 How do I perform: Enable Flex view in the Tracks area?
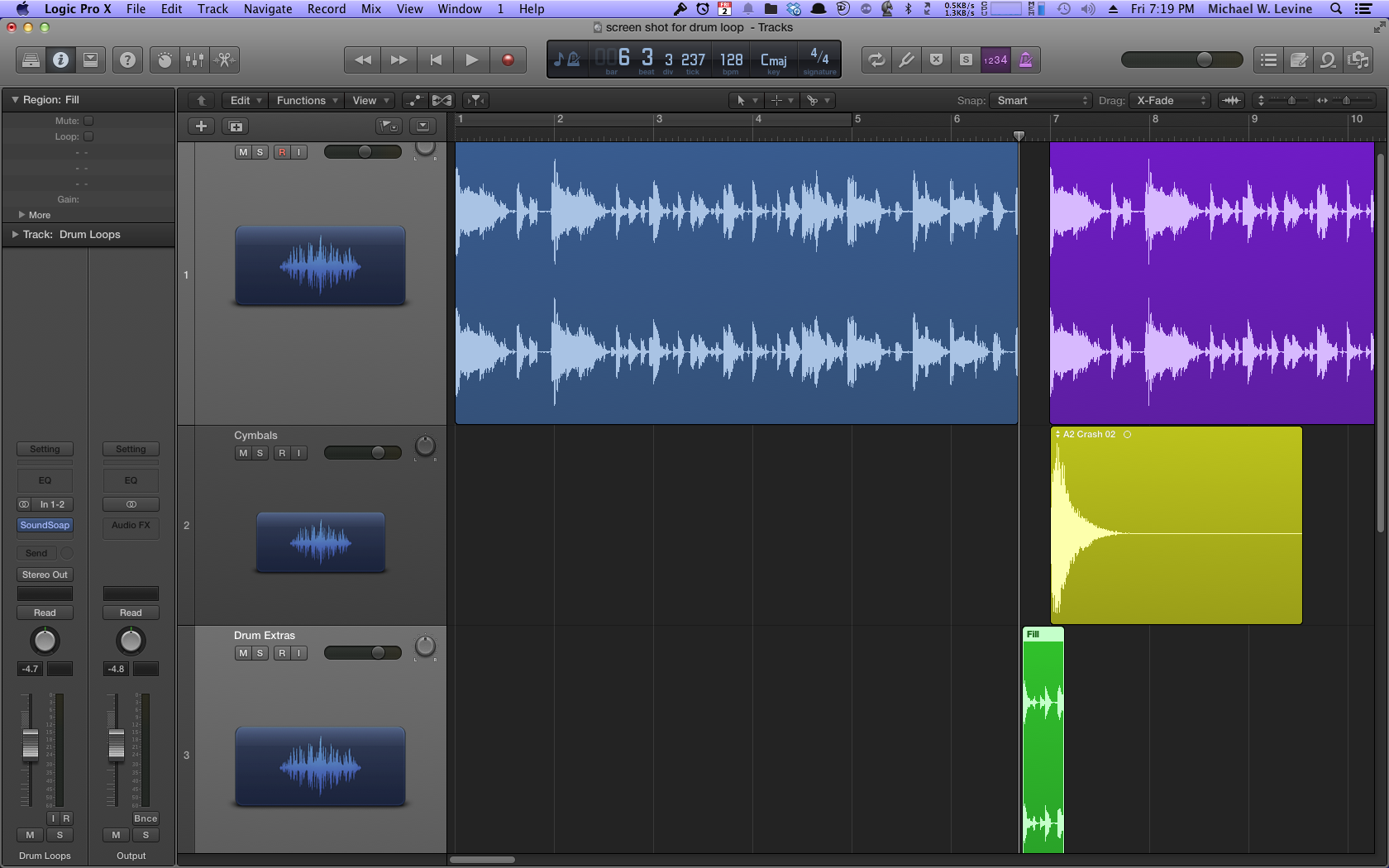click(442, 101)
